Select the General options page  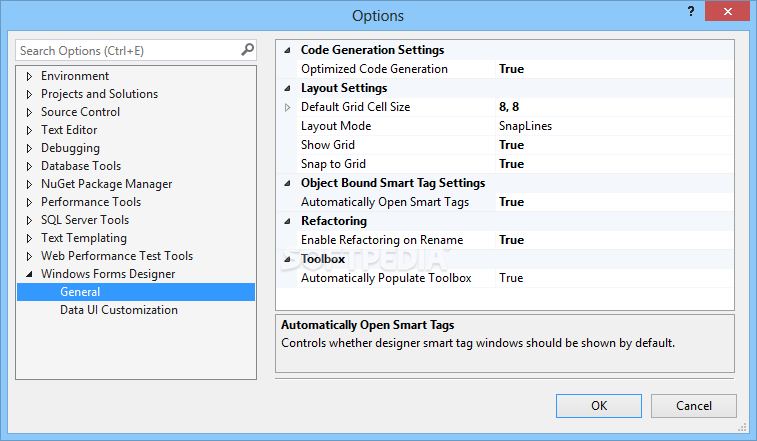pos(136,292)
